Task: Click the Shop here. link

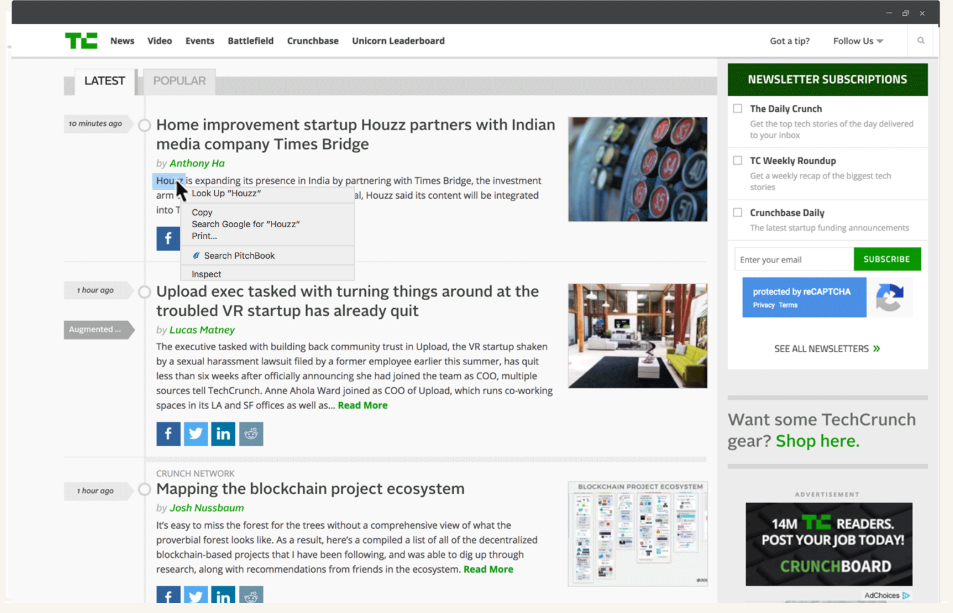Action: click(x=817, y=441)
